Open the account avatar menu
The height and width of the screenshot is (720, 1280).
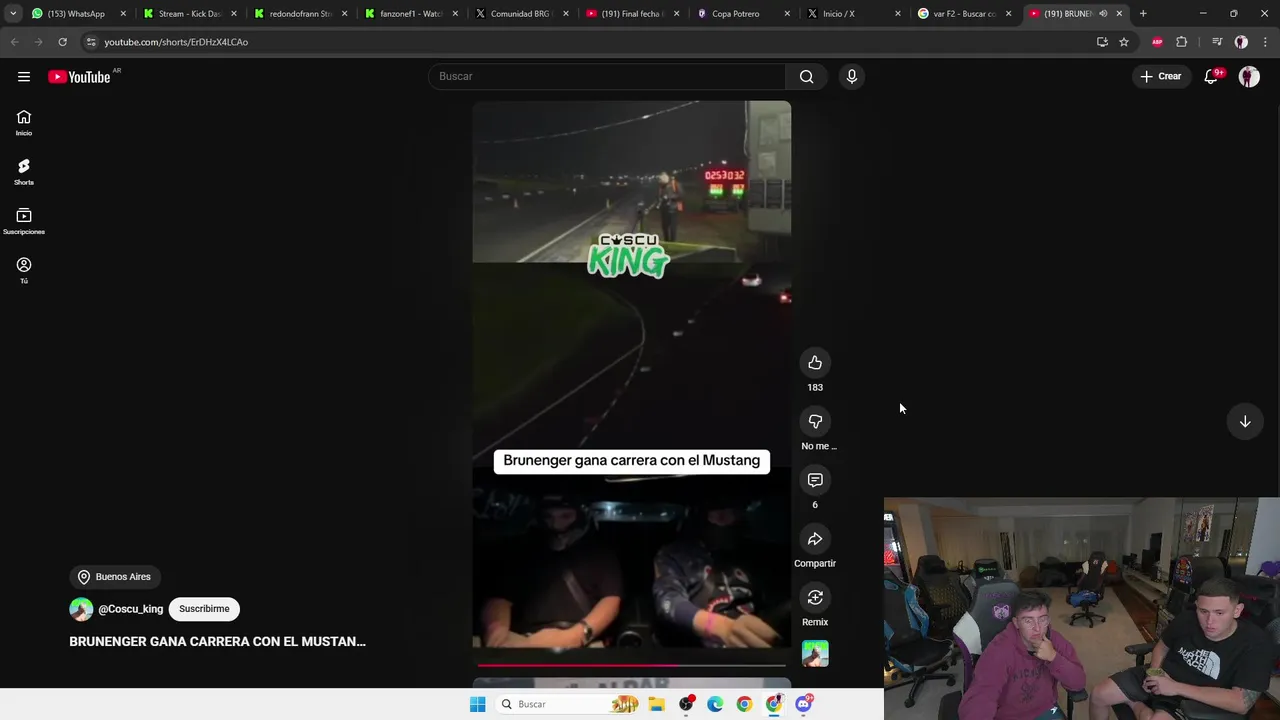tap(1249, 77)
